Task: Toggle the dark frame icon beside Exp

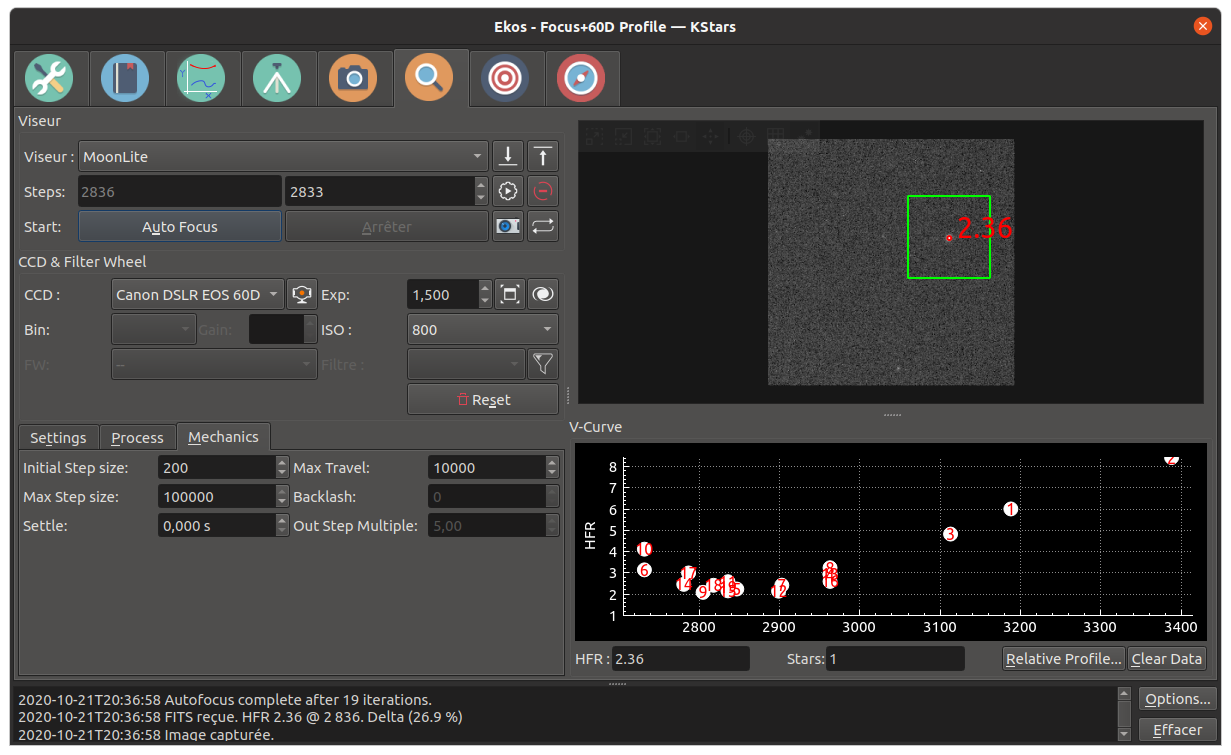Action: (542, 294)
